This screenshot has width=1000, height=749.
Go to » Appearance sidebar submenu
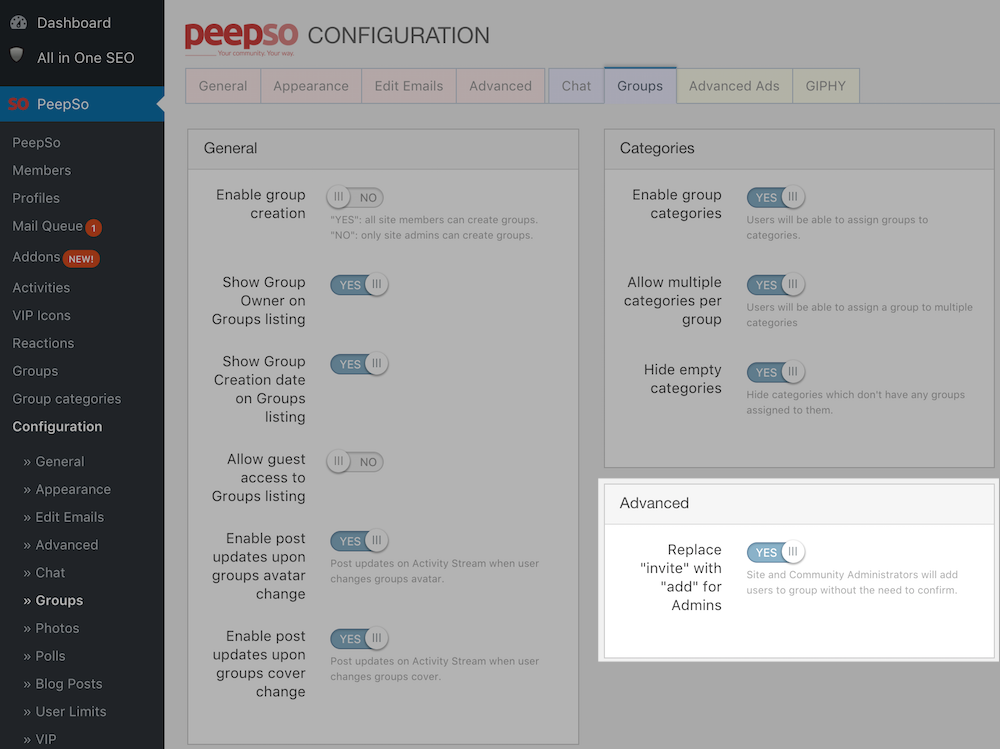(x=67, y=489)
